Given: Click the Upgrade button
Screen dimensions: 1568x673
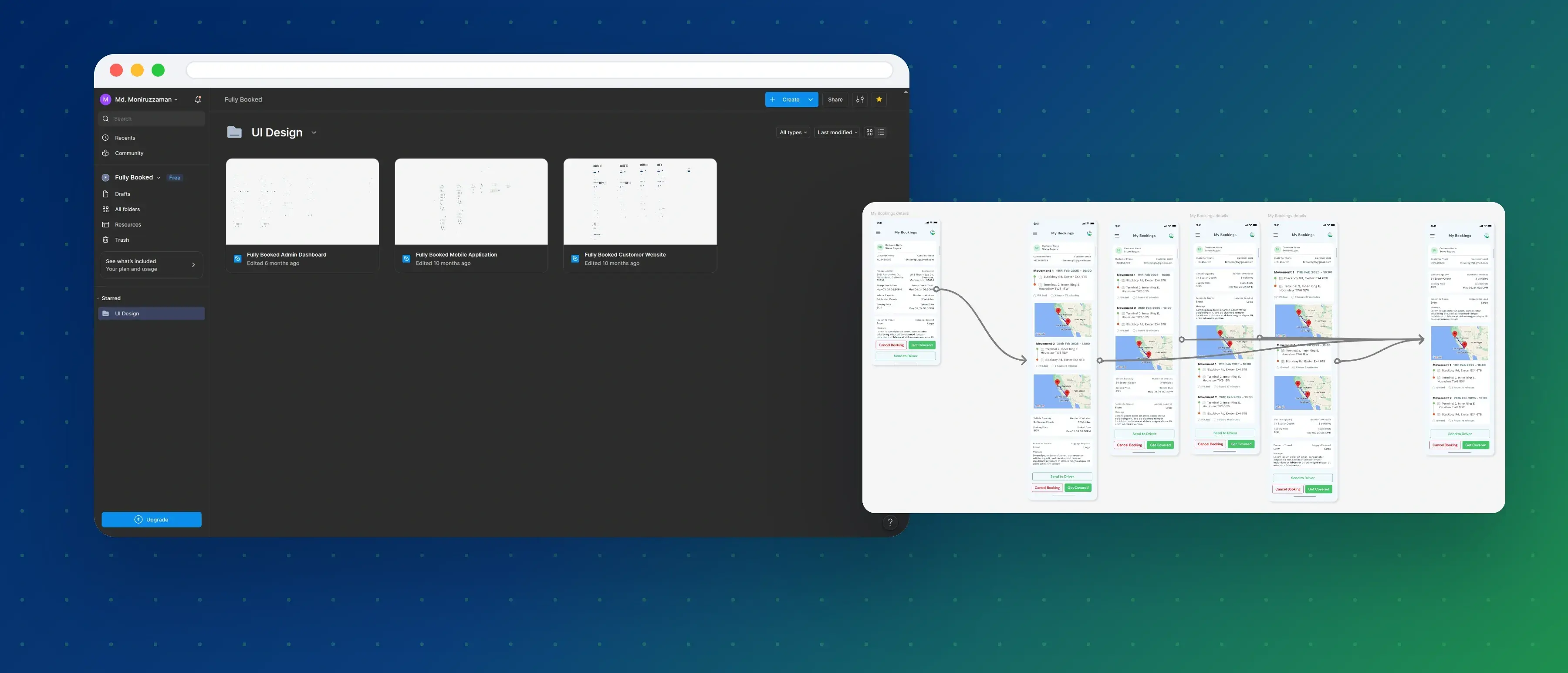Looking at the screenshot, I should tap(152, 520).
